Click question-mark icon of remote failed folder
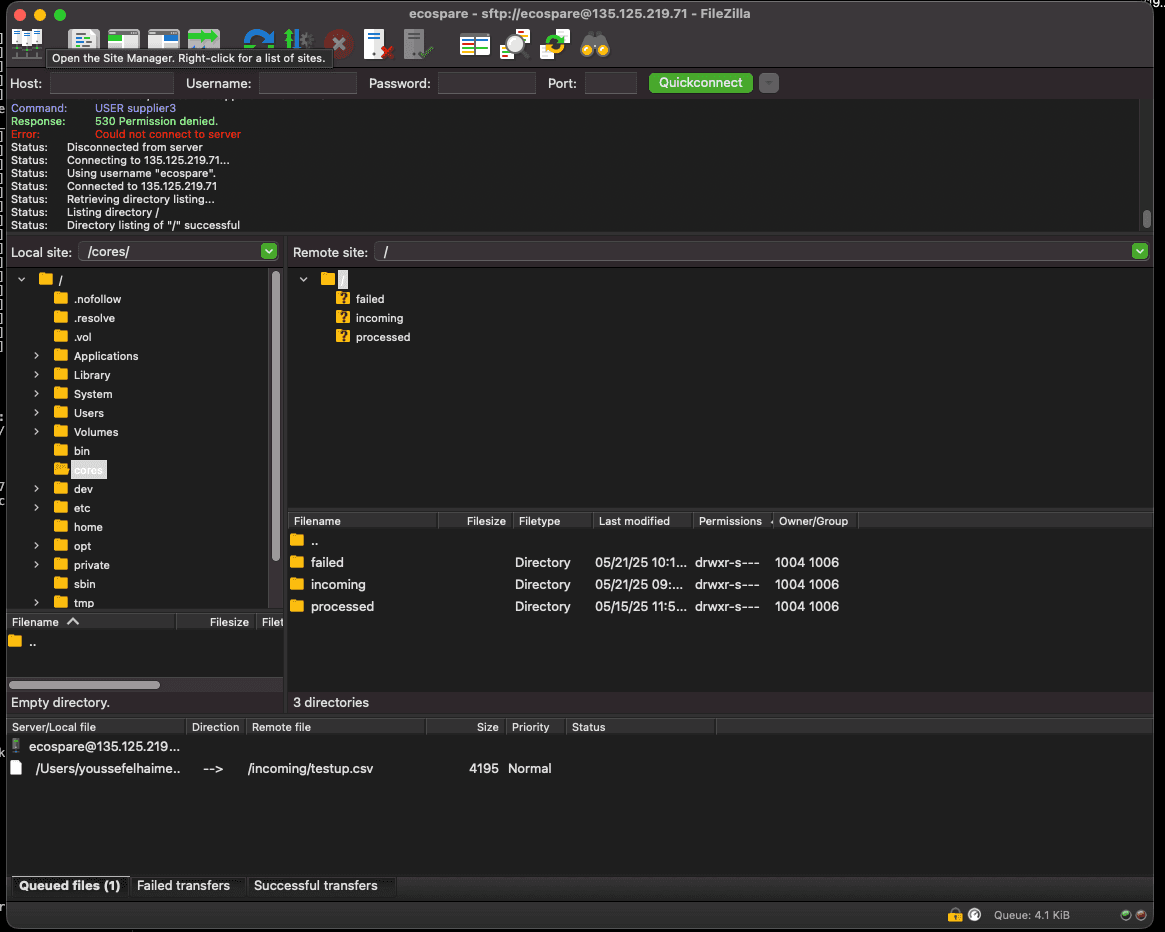The height and width of the screenshot is (932, 1165). pyautogui.click(x=343, y=298)
